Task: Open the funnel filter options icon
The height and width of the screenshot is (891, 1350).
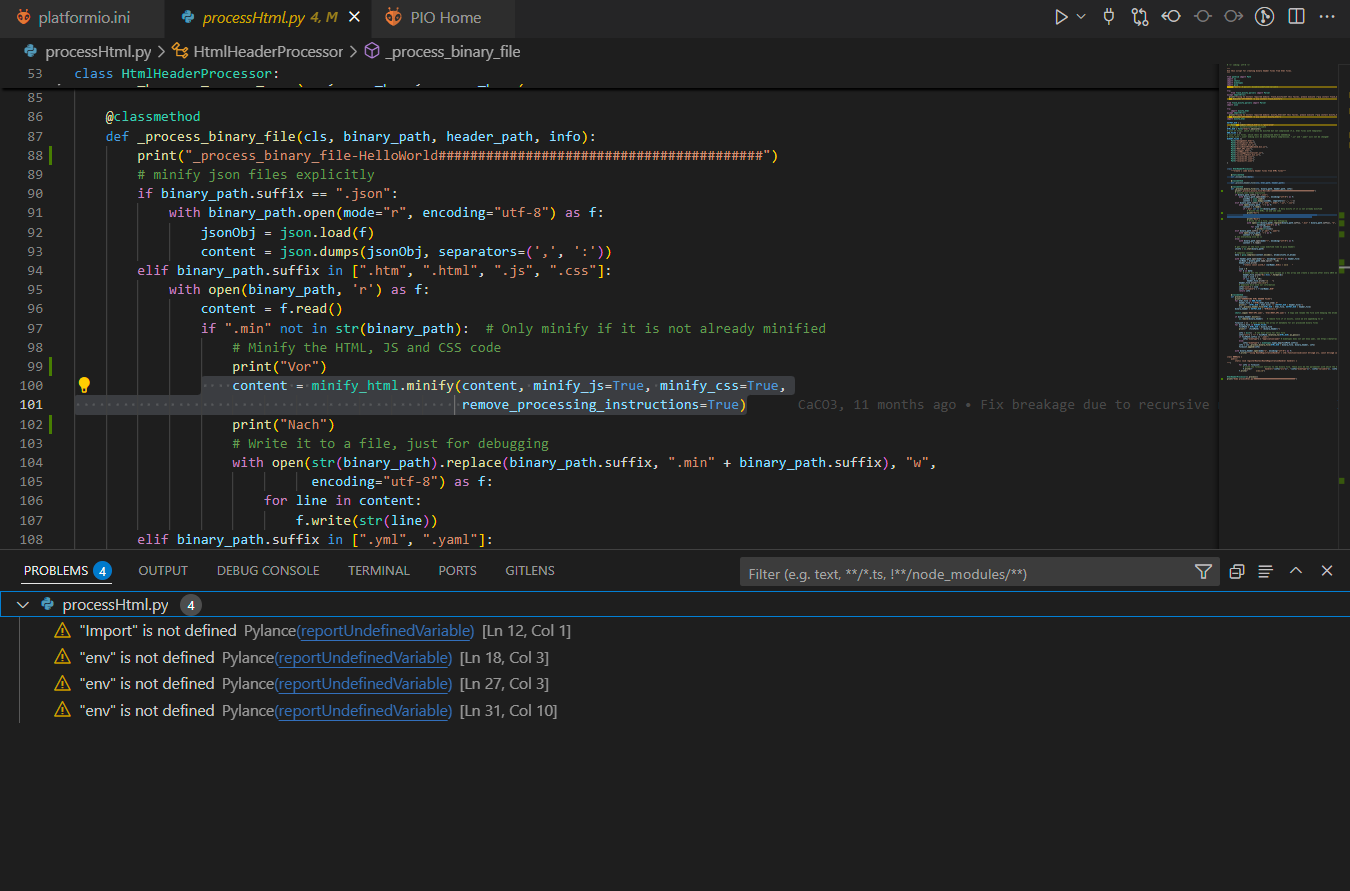Action: pyautogui.click(x=1203, y=572)
